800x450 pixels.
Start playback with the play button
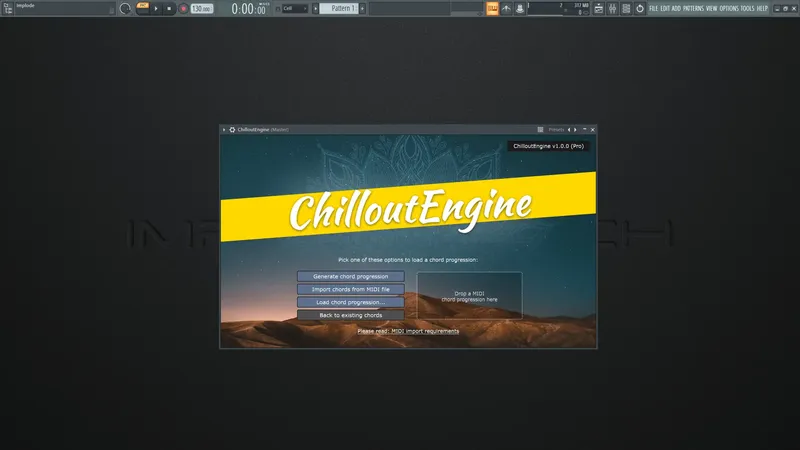[x=156, y=9]
